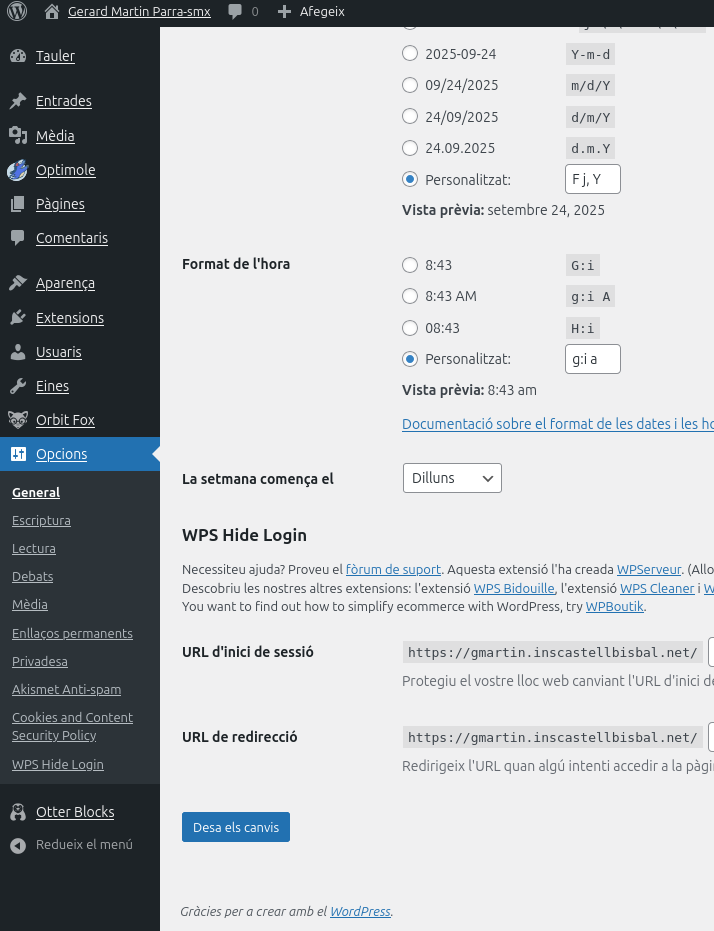The image size is (714, 931).
Task: Open the Afegeix new content menu
Action: click(x=310, y=12)
